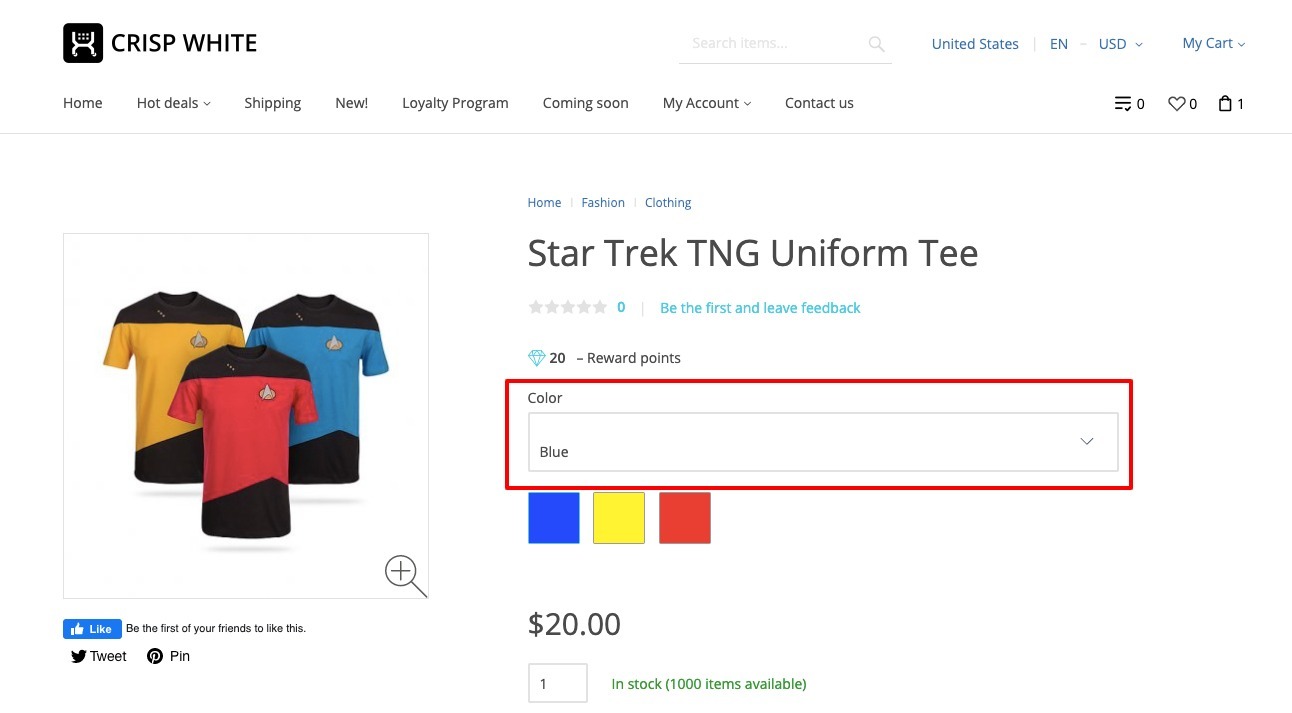Screen dimensions: 1292x713
Task: Click the Crisp White cart logo icon
Action: pos(83,43)
